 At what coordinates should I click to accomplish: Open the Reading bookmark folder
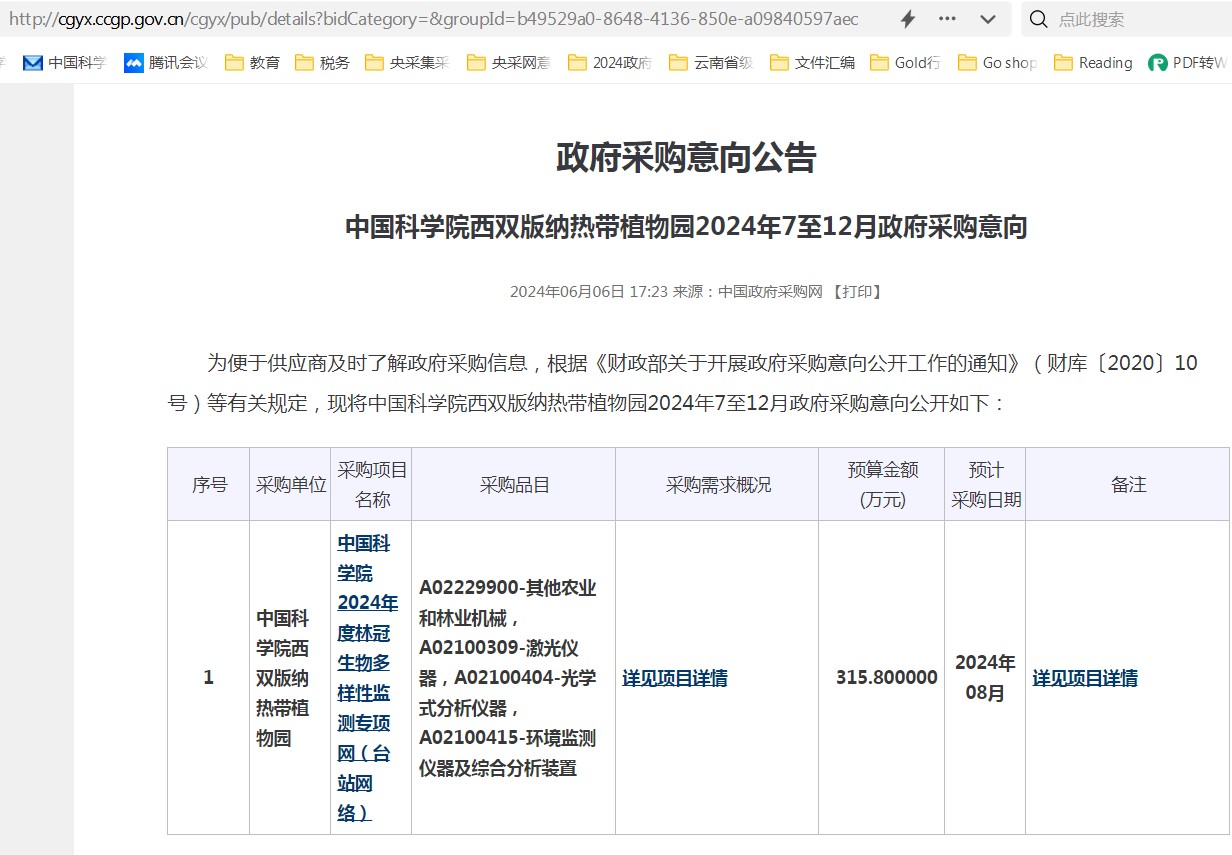pyautogui.click(x=1093, y=63)
